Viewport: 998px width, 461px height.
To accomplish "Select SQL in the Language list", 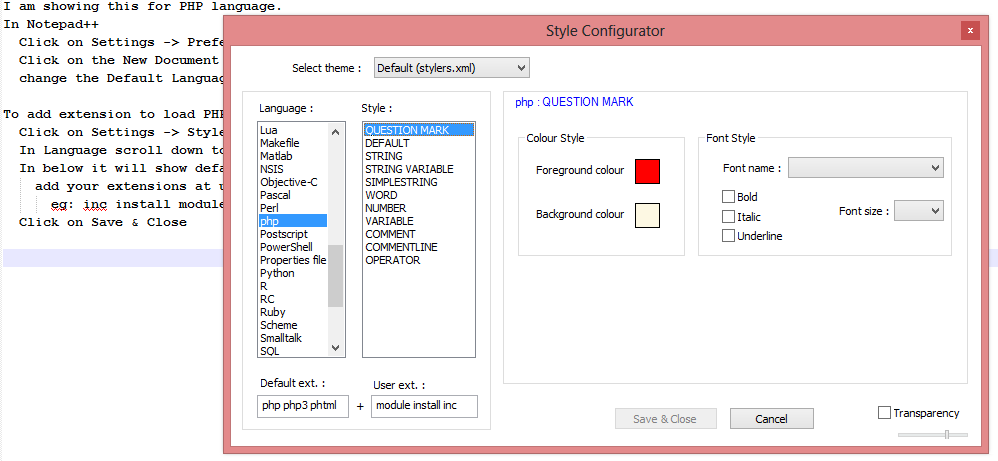I will click(x=292, y=351).
